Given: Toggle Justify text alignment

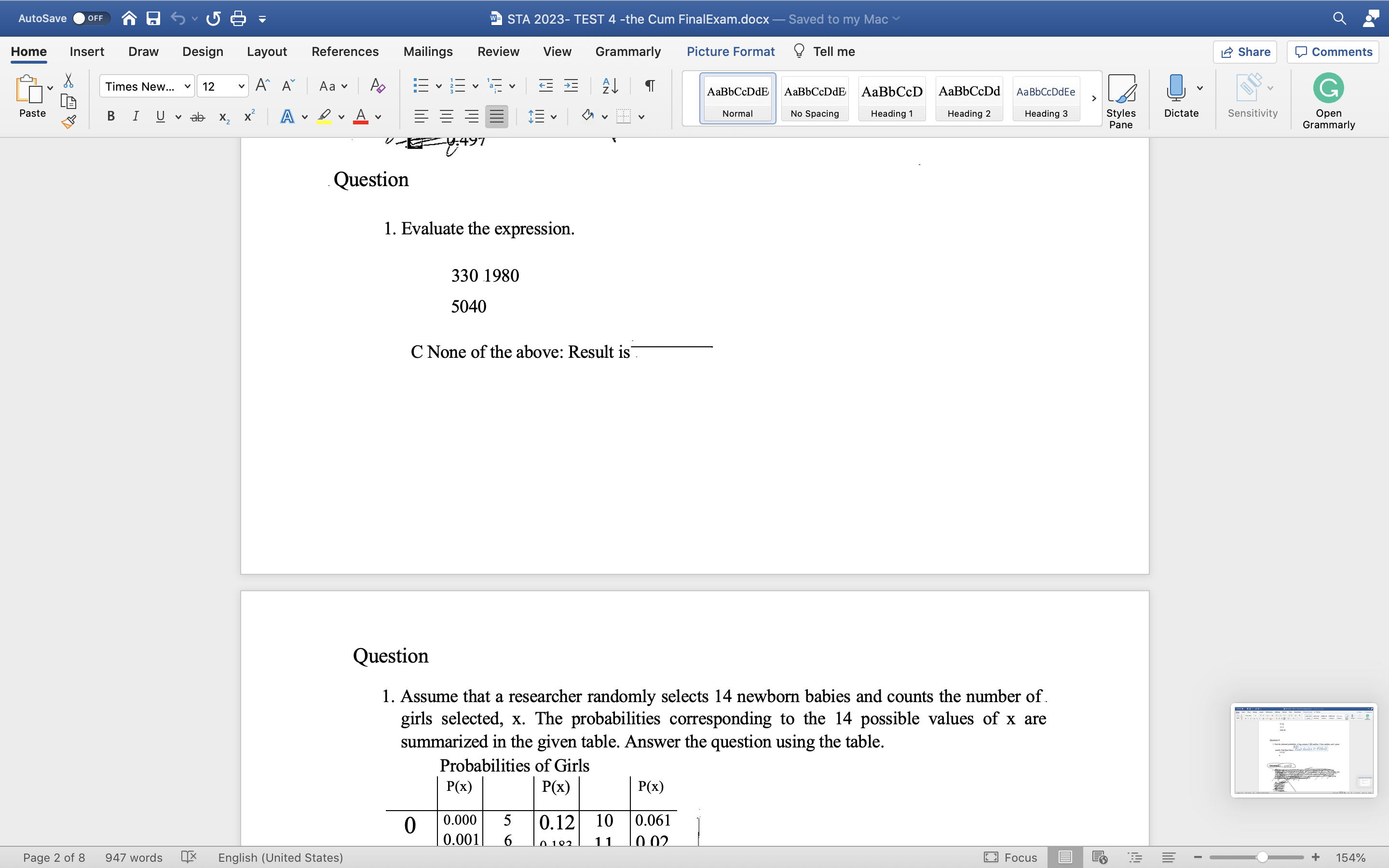Looking at the screenshot, I should coord(496,117).
